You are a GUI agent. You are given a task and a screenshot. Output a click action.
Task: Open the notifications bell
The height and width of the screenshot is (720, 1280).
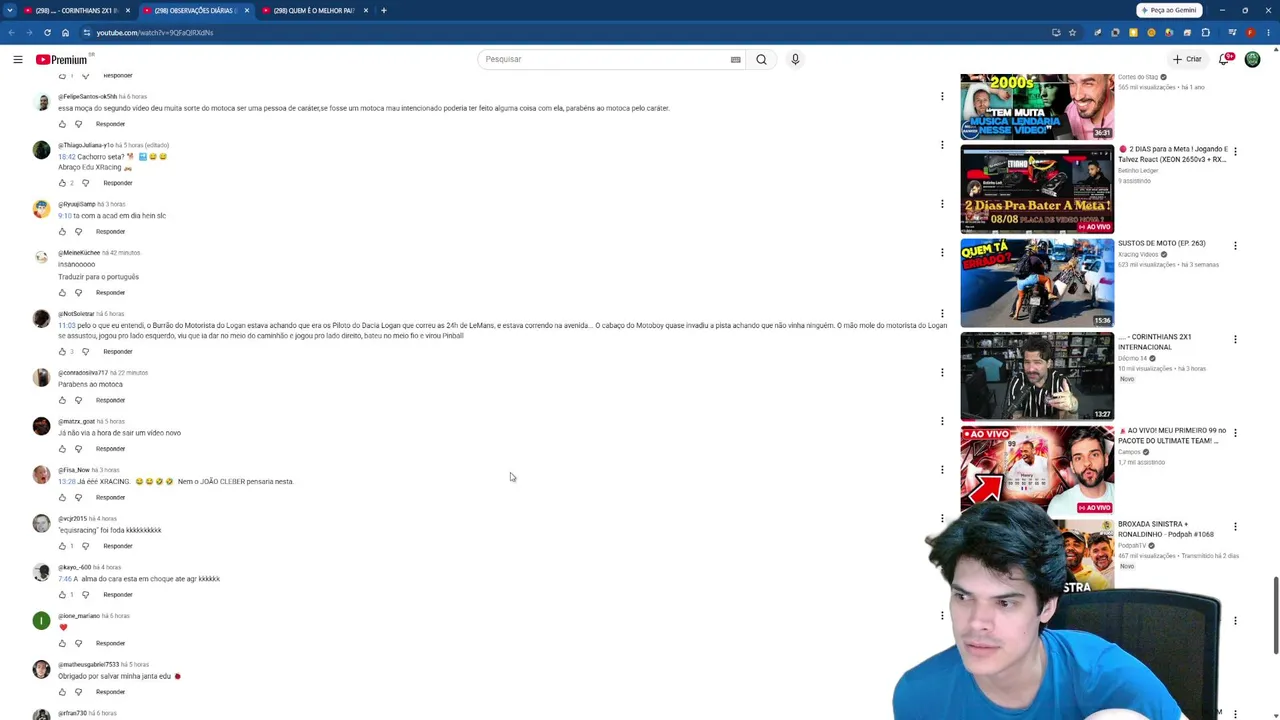[1223, 59]
